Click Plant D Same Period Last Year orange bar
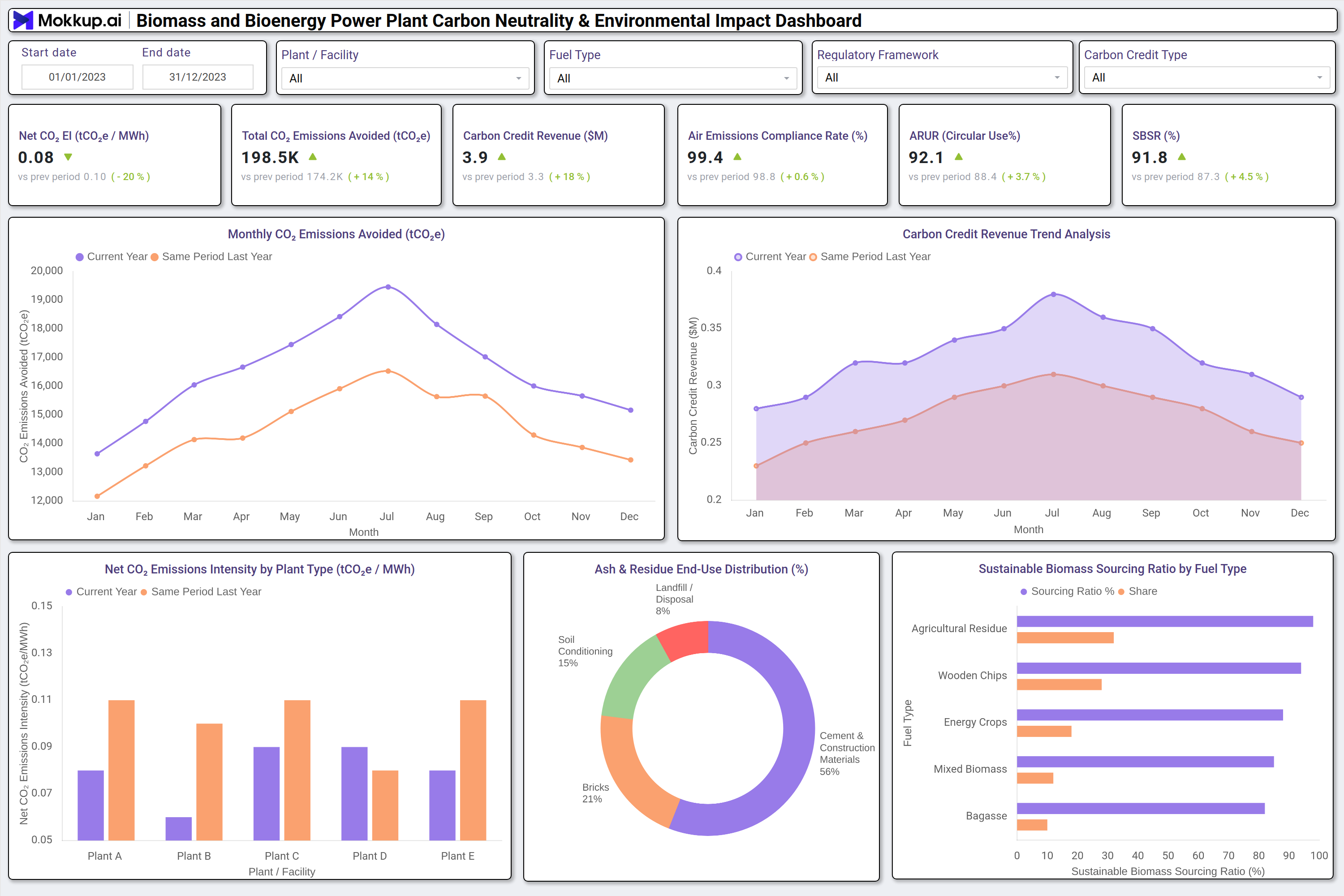This screenshot has width=1344, height=896. pyautogui.click(x=385, y=805)
